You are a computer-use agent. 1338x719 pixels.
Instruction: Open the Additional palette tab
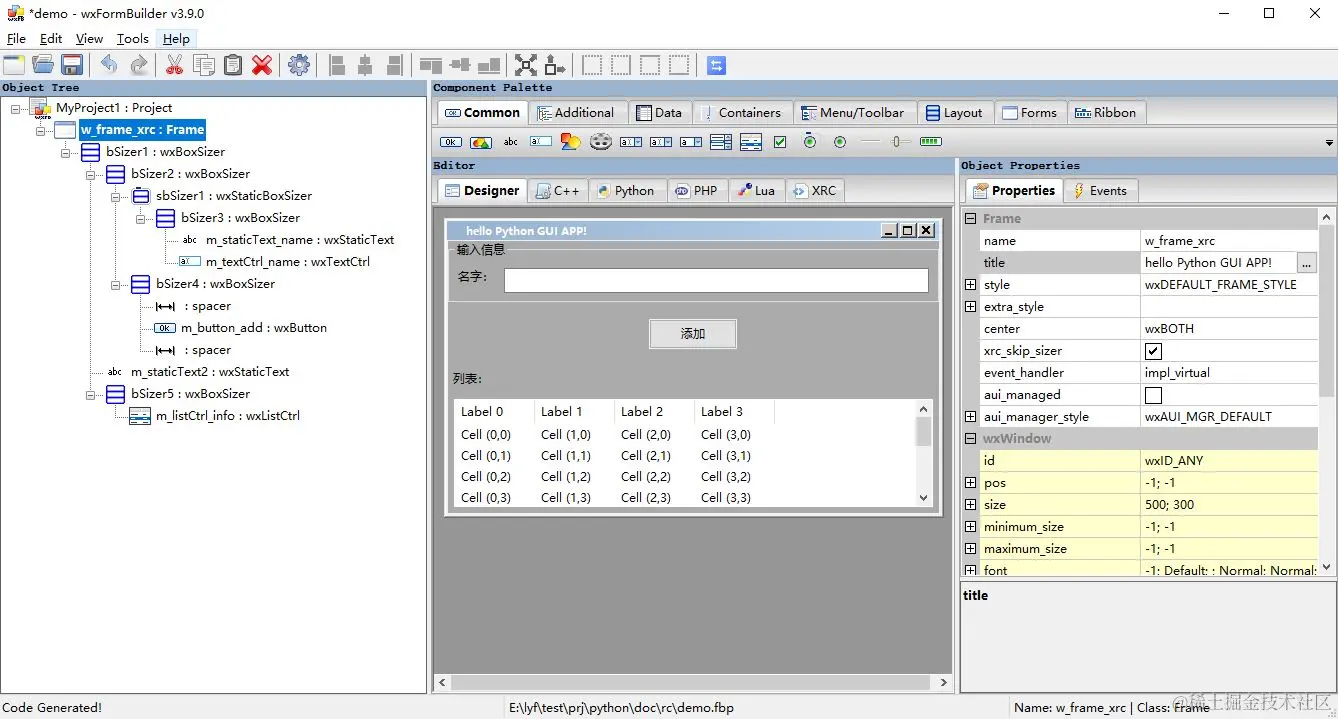click(576, 113)
